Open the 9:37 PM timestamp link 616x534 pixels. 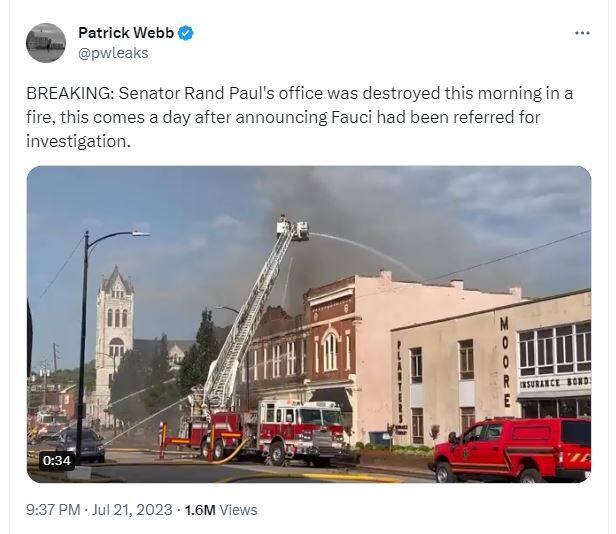pos(53,510)
